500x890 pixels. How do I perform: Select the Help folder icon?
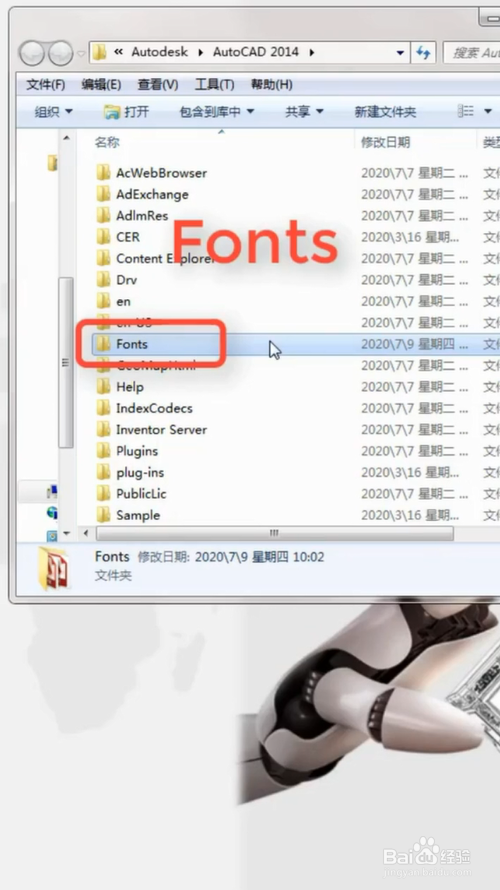point(103,387)
